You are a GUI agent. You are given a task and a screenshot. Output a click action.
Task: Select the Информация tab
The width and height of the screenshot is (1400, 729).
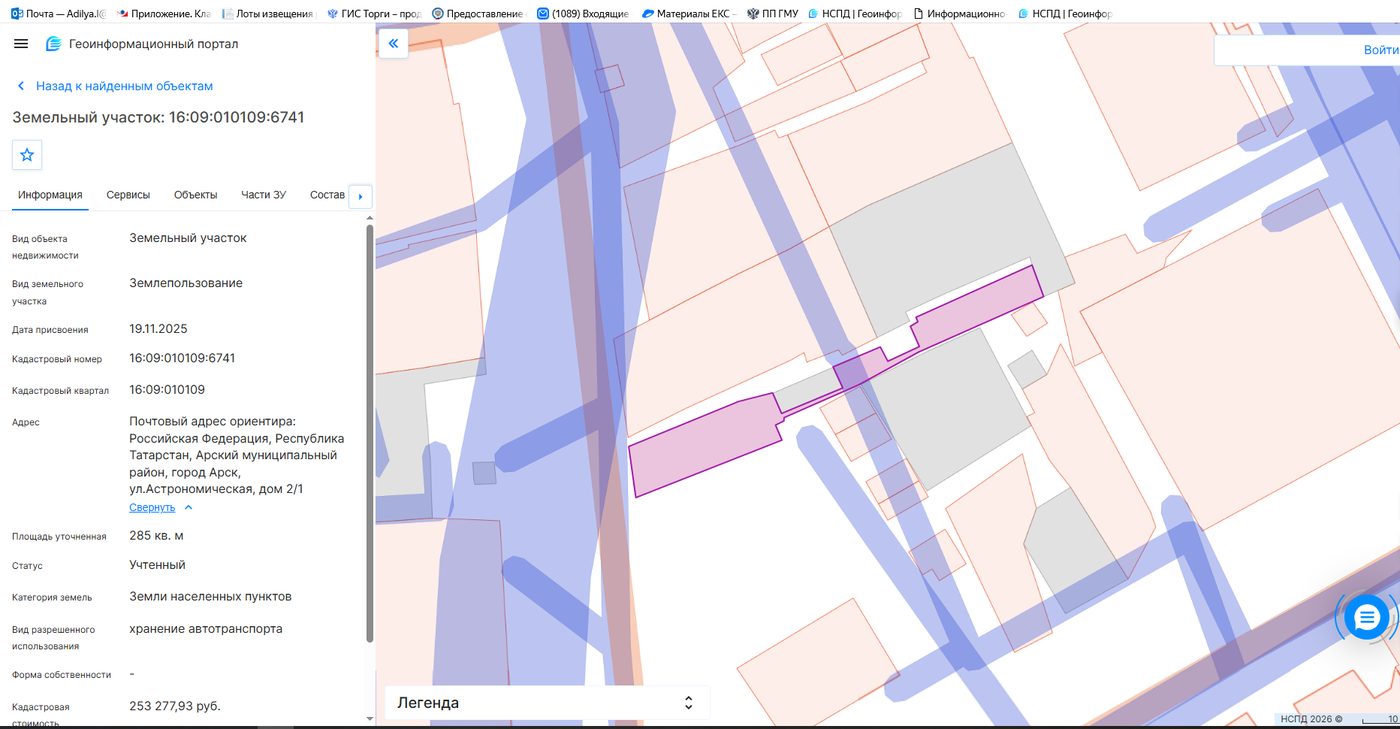50,195
